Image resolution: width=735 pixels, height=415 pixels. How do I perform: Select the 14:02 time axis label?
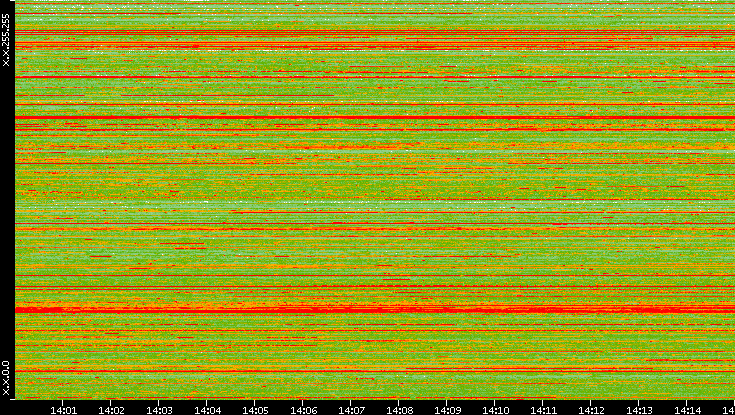[x=111, y=410]
